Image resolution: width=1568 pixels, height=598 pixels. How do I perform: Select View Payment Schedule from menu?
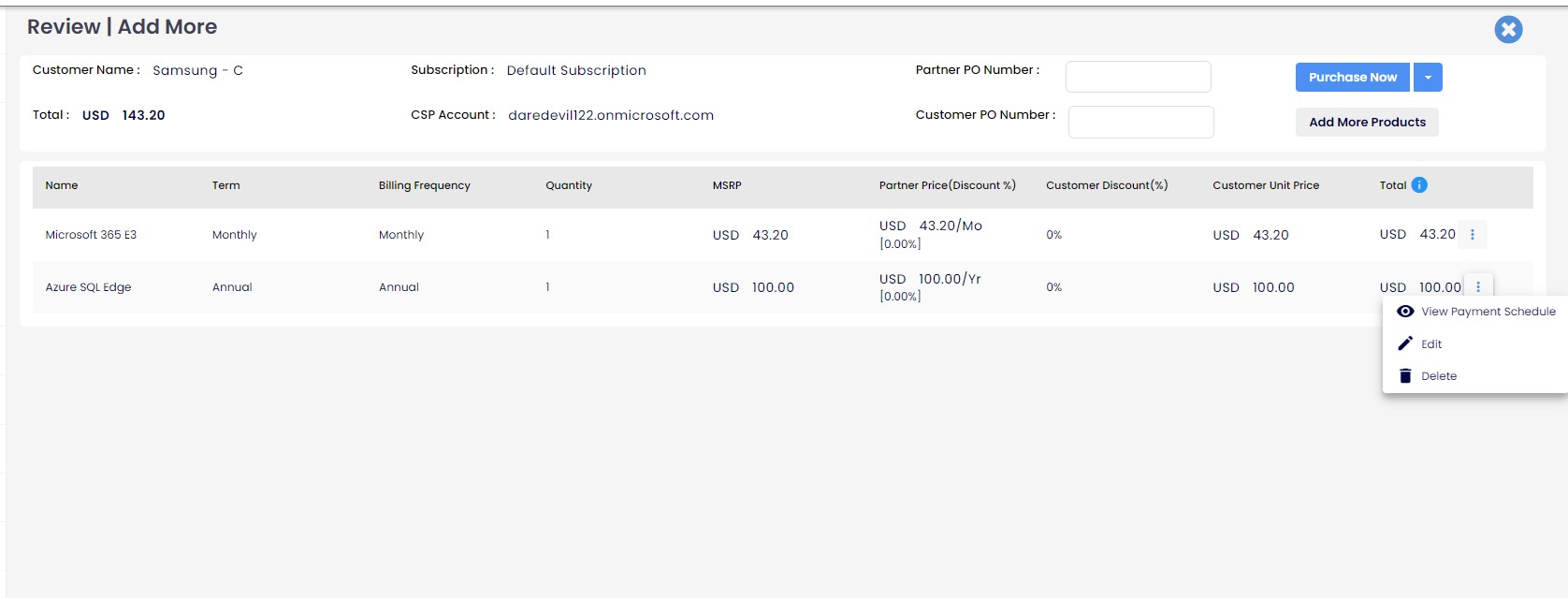1475,312
